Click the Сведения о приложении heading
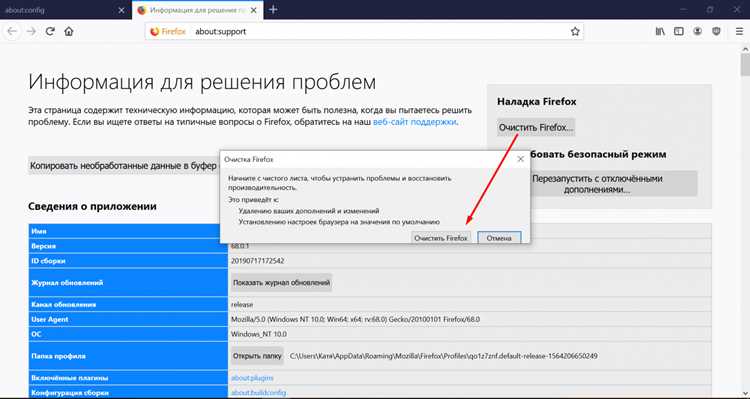 92,207
